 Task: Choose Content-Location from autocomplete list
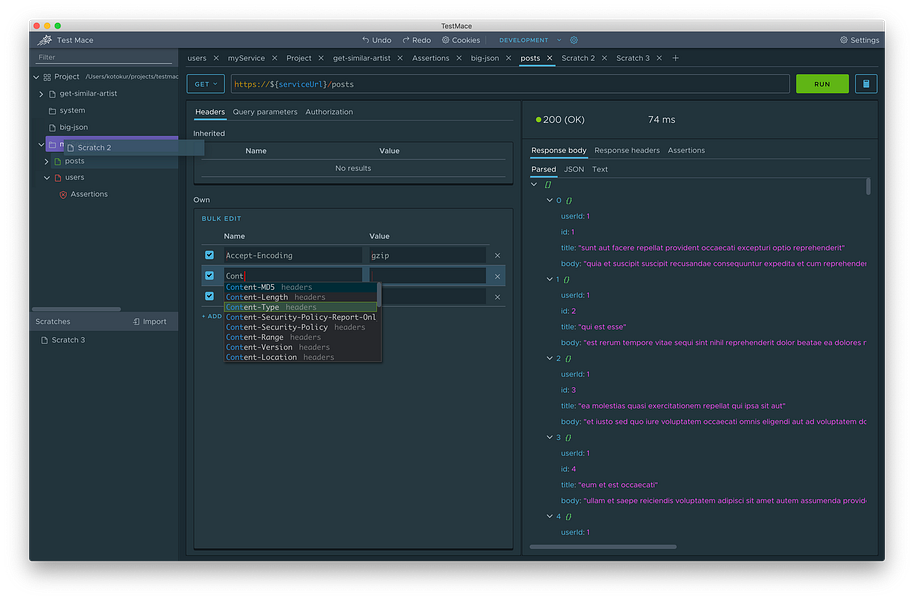(301, 357)
